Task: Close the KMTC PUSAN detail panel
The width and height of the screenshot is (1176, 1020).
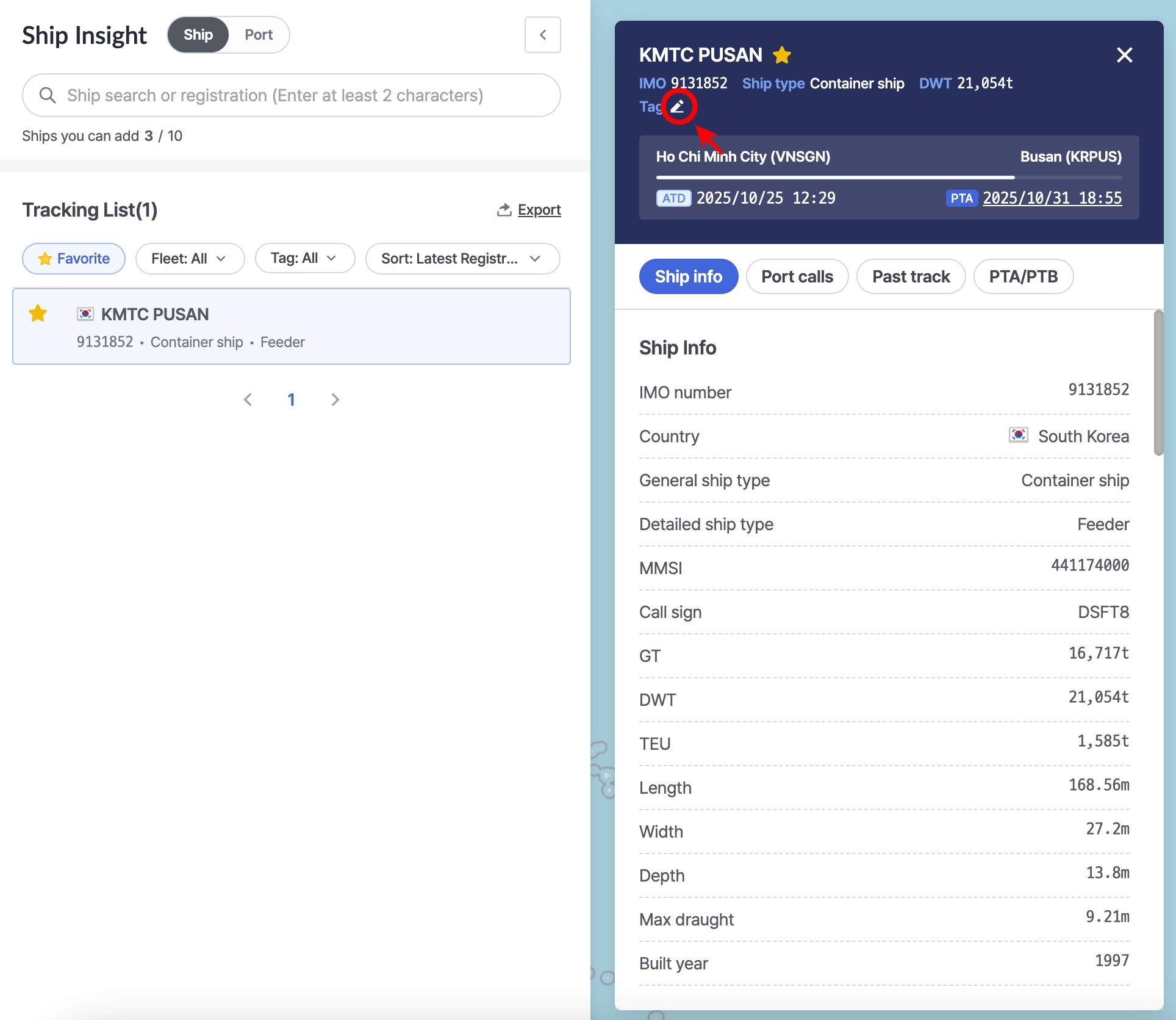Action: (x=1124, y=56)
